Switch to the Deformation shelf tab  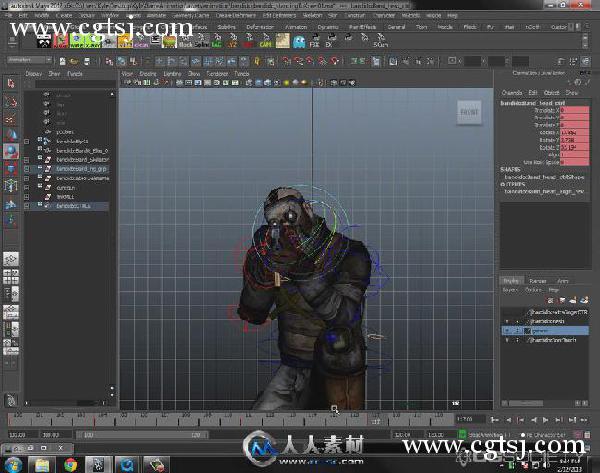[x=260, y=27]
